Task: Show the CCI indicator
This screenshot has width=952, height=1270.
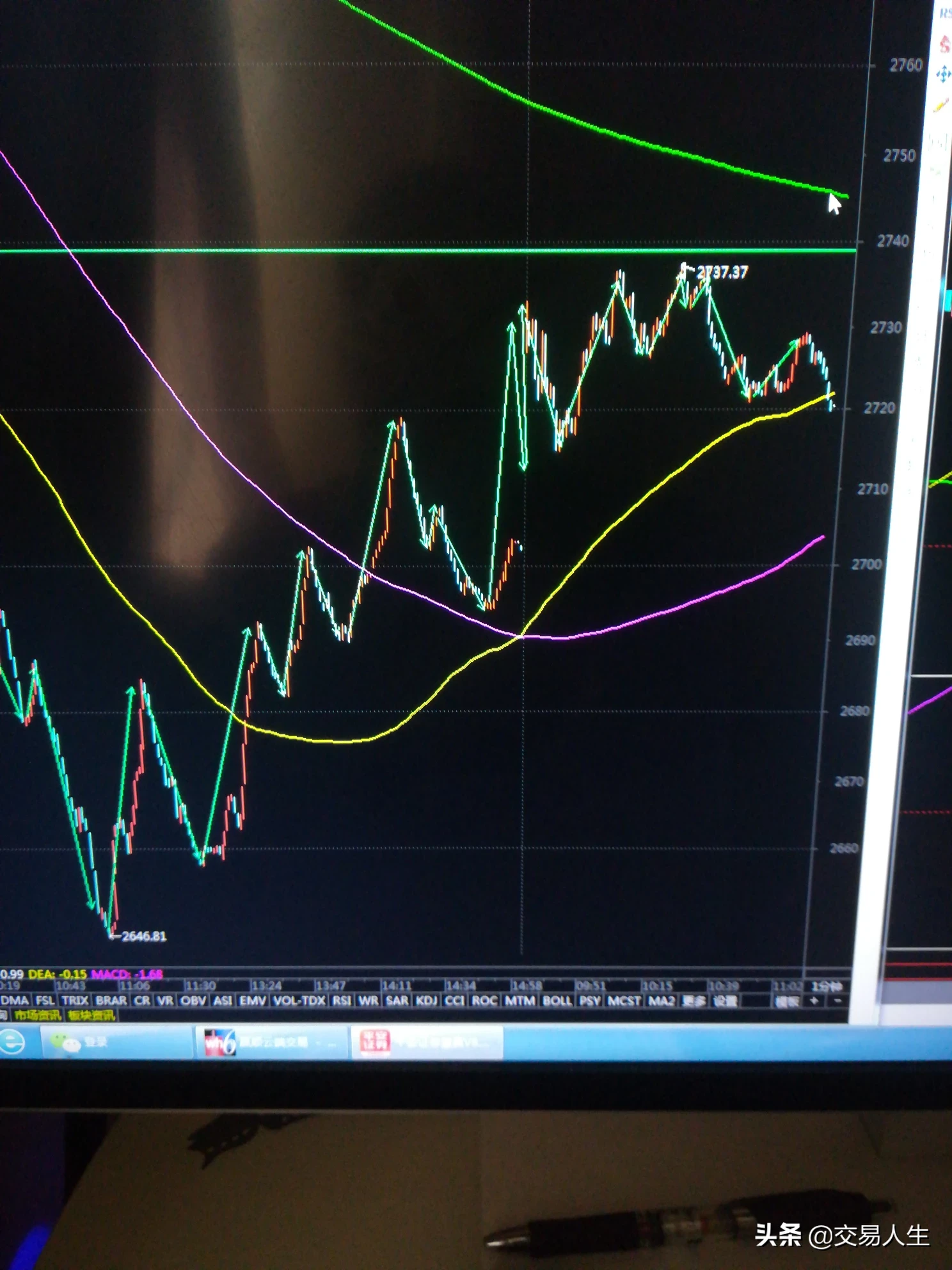Action: pos(455,1001)
